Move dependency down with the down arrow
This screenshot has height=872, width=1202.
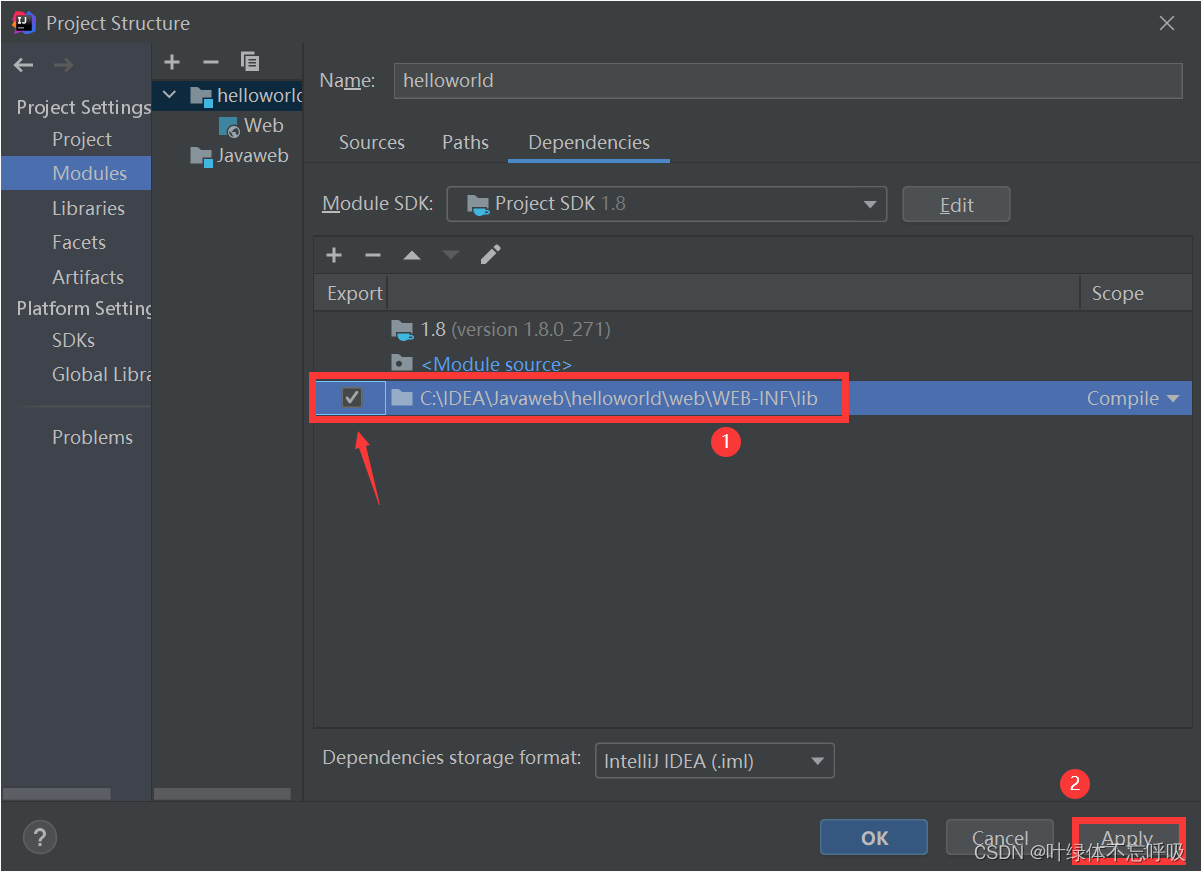tap(451, 255)
